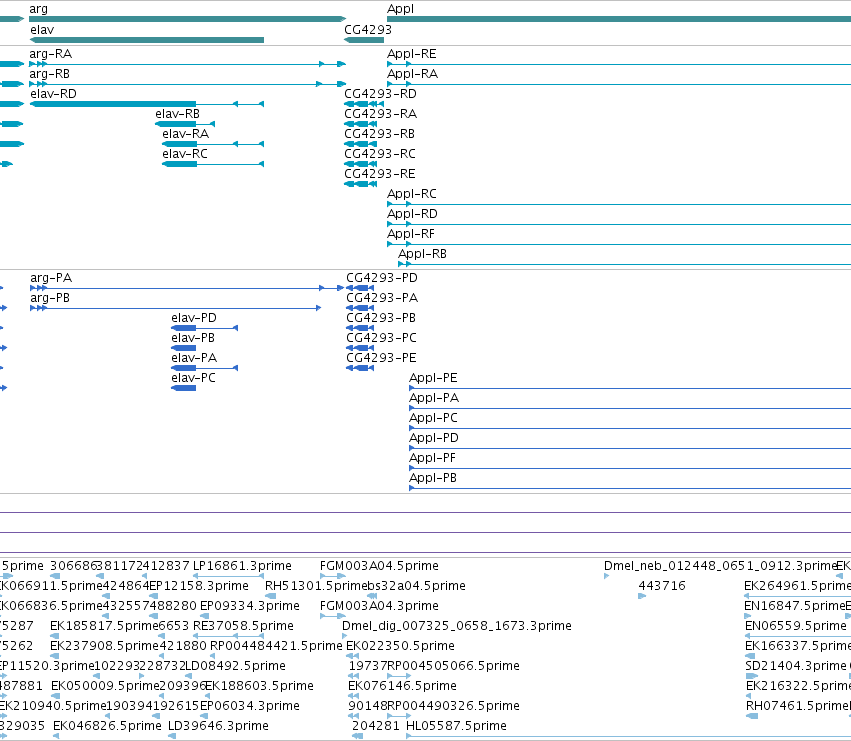
Task: Select EST EN06559.5prime
Action: point(796,626)
